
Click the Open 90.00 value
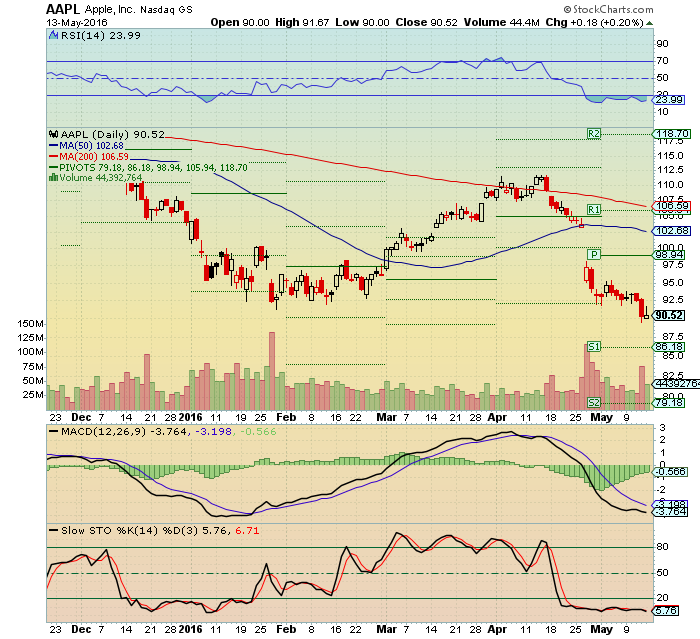point(240,22)
